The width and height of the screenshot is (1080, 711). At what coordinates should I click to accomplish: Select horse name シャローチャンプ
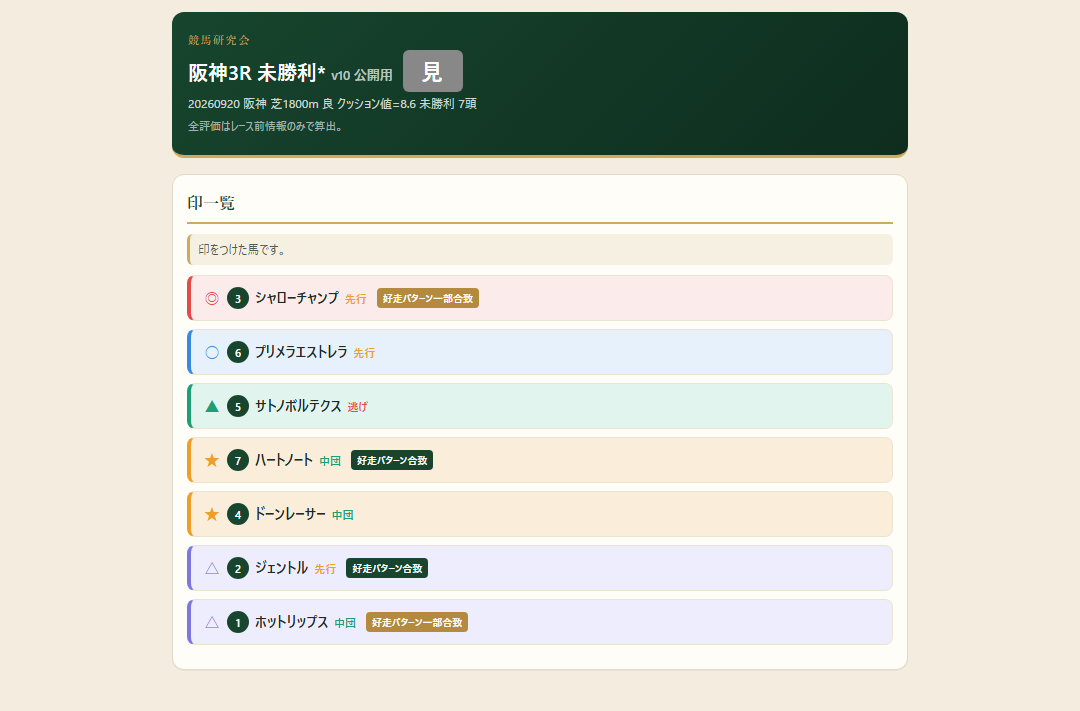click(297, 298)
